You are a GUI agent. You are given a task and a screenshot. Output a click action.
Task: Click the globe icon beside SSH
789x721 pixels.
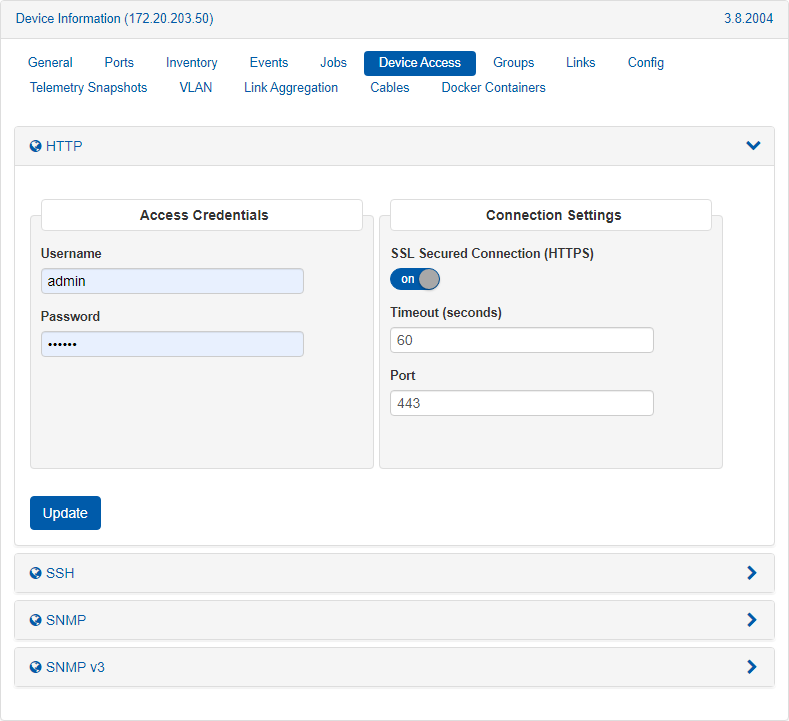[x=36, y=574]
